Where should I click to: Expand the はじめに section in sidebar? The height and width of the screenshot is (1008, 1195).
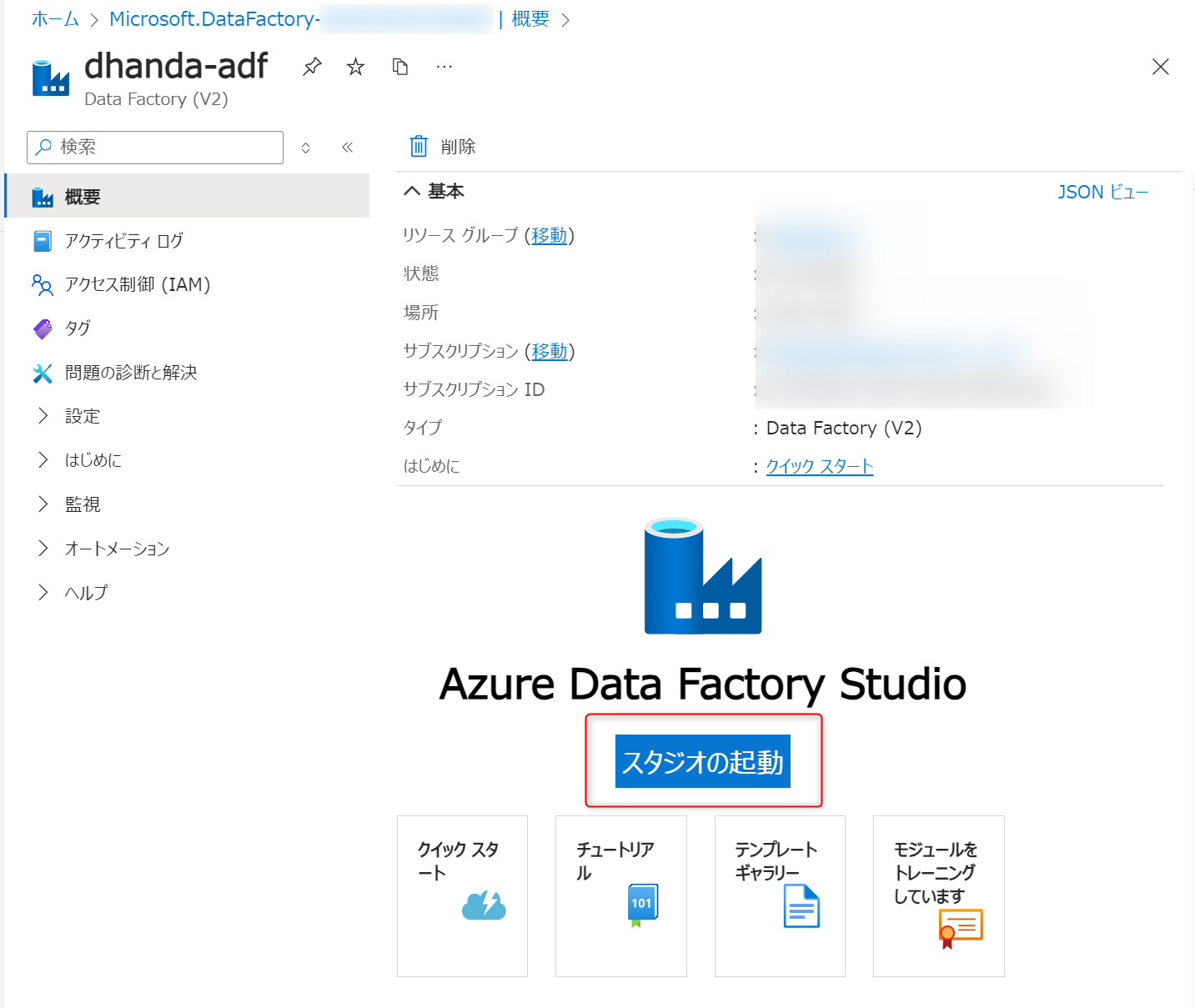[43, 460]
